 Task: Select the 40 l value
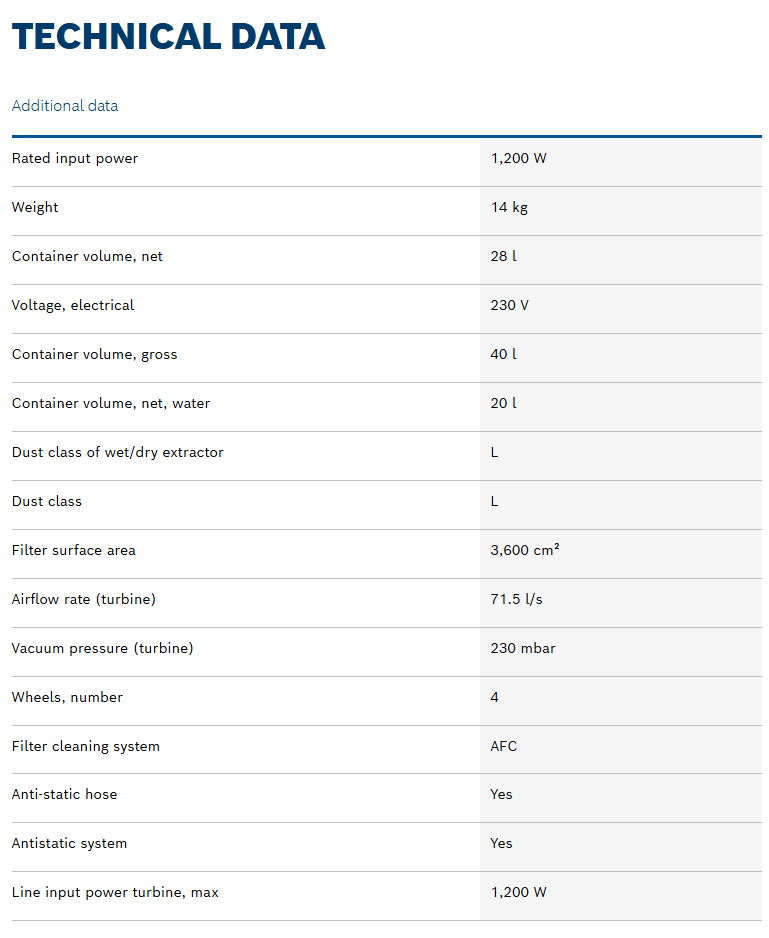(x=503, y=354)
